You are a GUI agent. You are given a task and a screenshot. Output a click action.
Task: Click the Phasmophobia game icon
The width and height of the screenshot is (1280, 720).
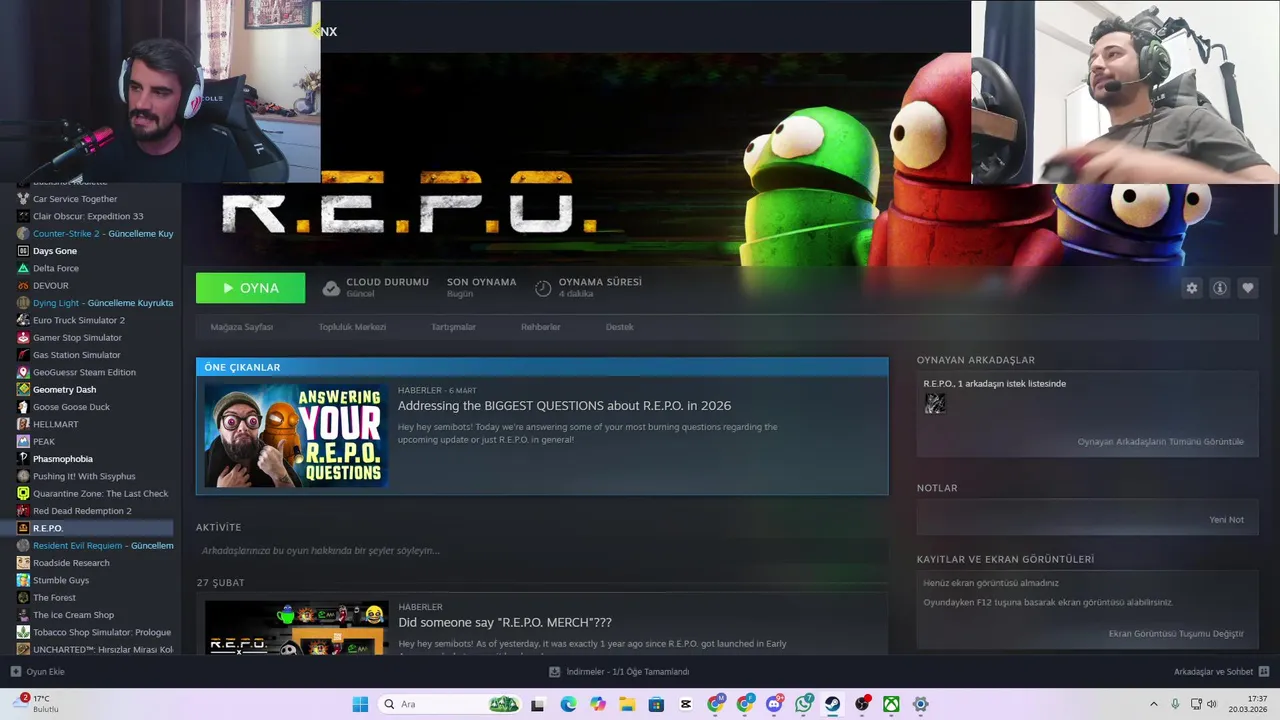pyautogui.click(x=23, y=459)
